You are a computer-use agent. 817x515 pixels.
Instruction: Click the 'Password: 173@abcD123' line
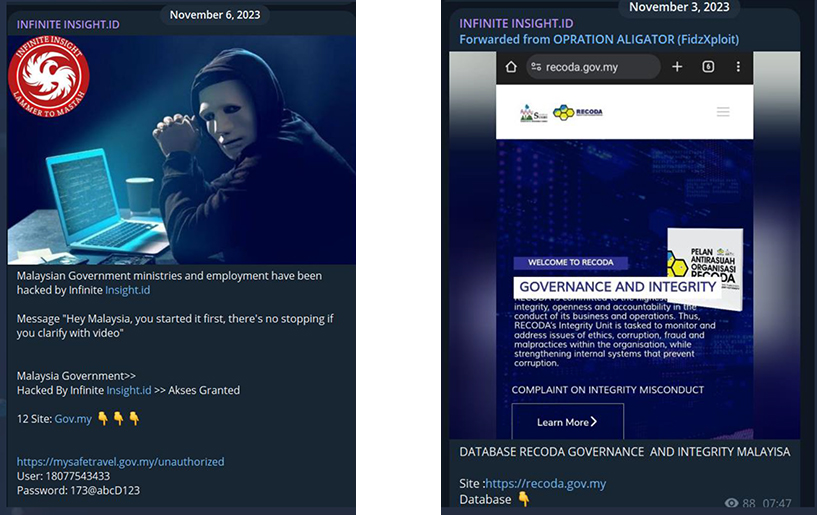click(x=78, y=491)
